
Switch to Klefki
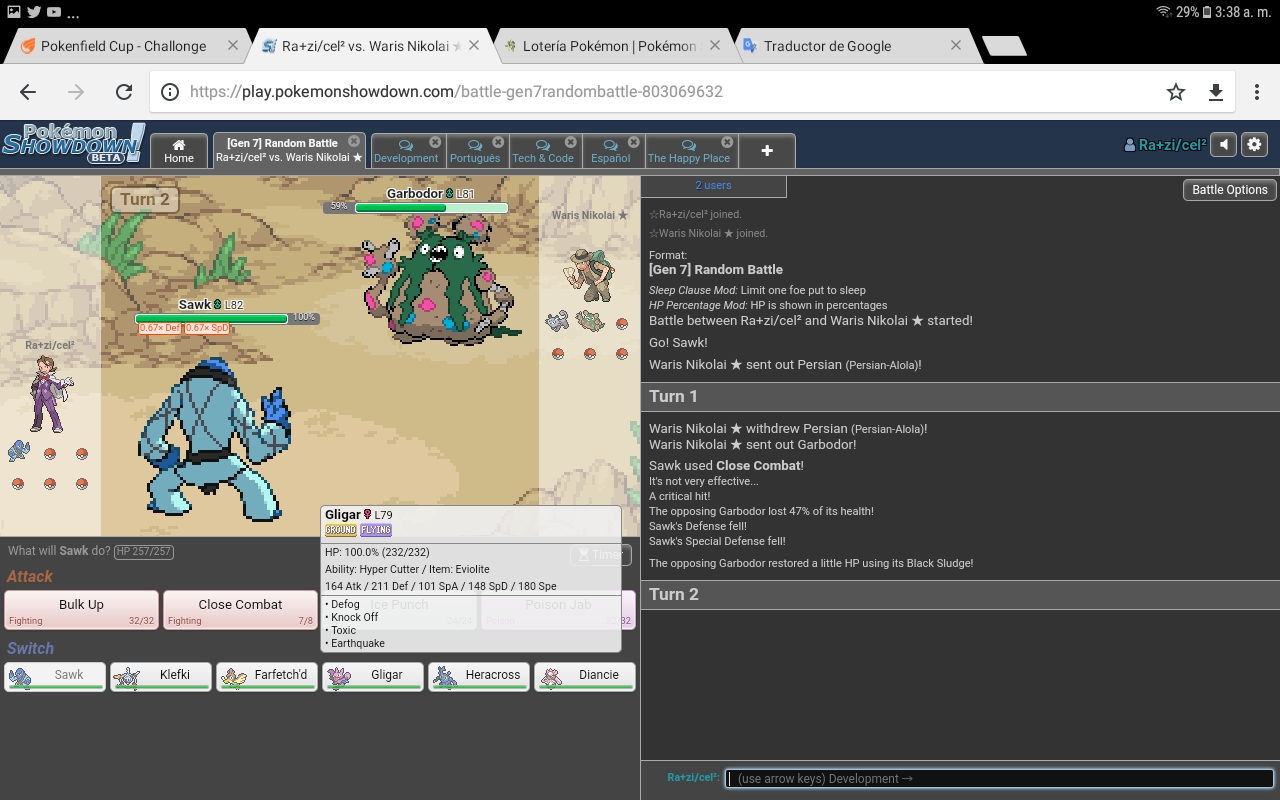pos(161,676)
